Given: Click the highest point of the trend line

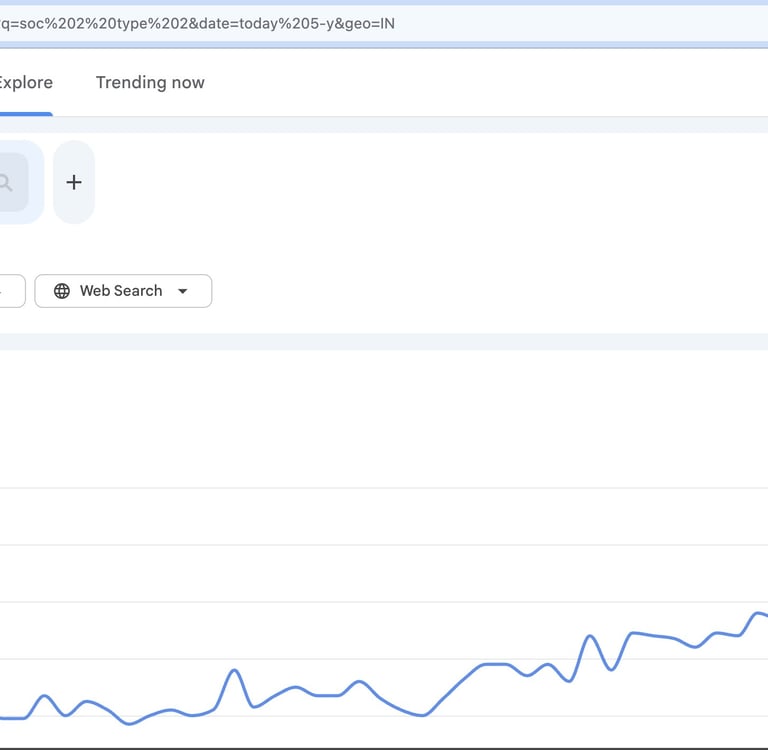Looking at the screenshot, I should pyautogui.click(x=758, y=613).
